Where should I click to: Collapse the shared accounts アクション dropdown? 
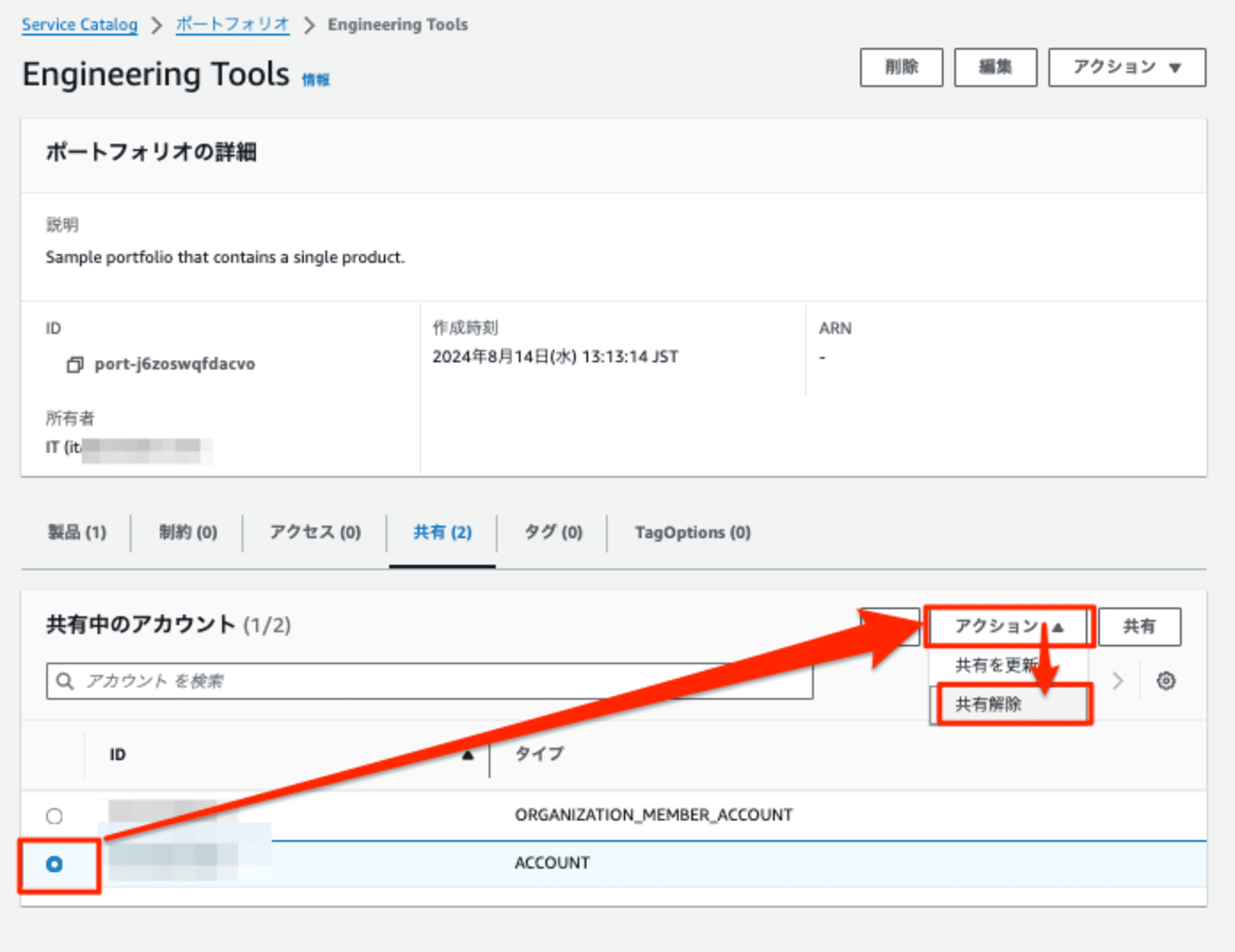[x=1009, y=626]
